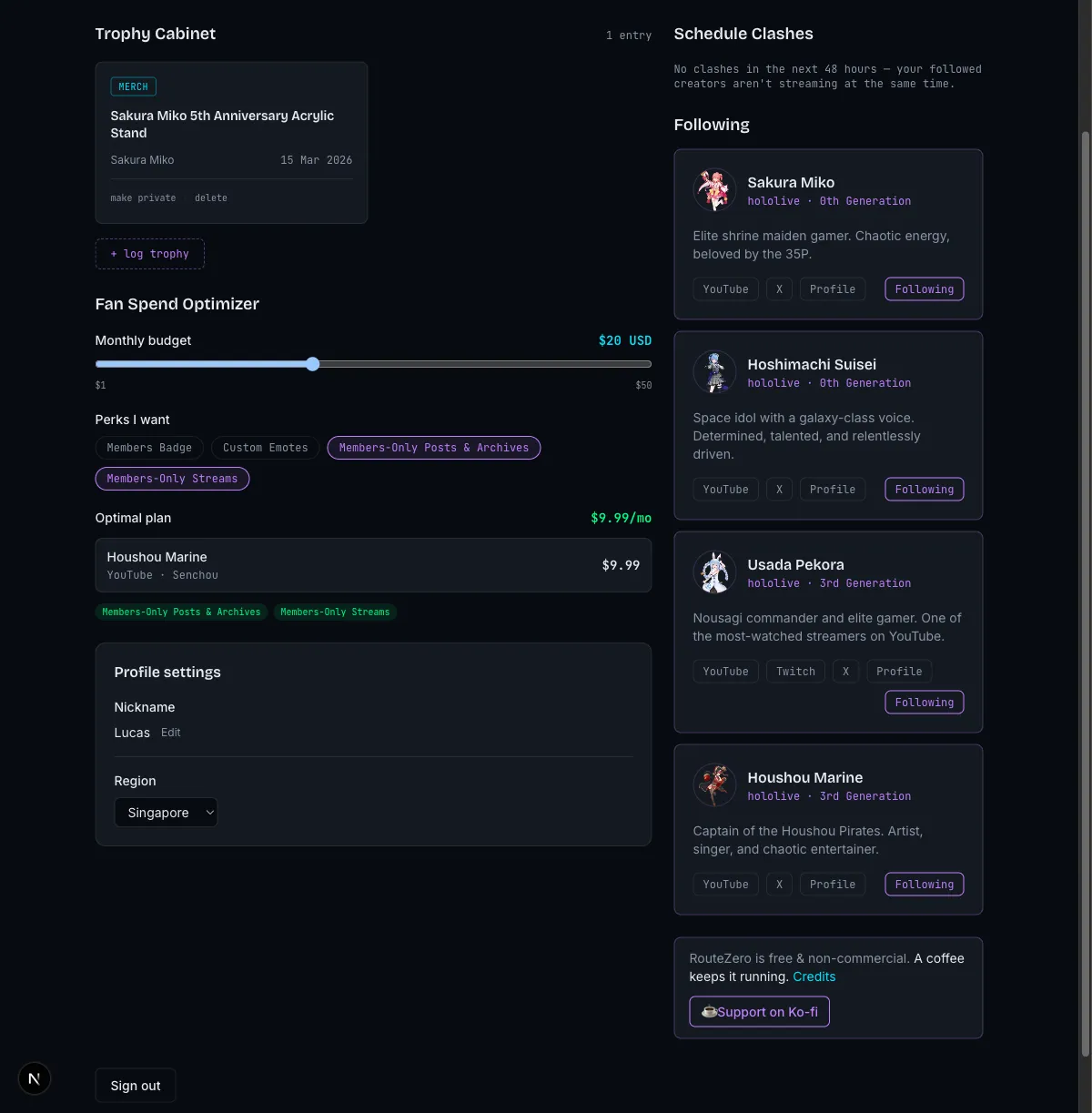View Sakura Miko's Profile
Viewport: 1092px width, 1113px height.
click(x=833, y=289)
